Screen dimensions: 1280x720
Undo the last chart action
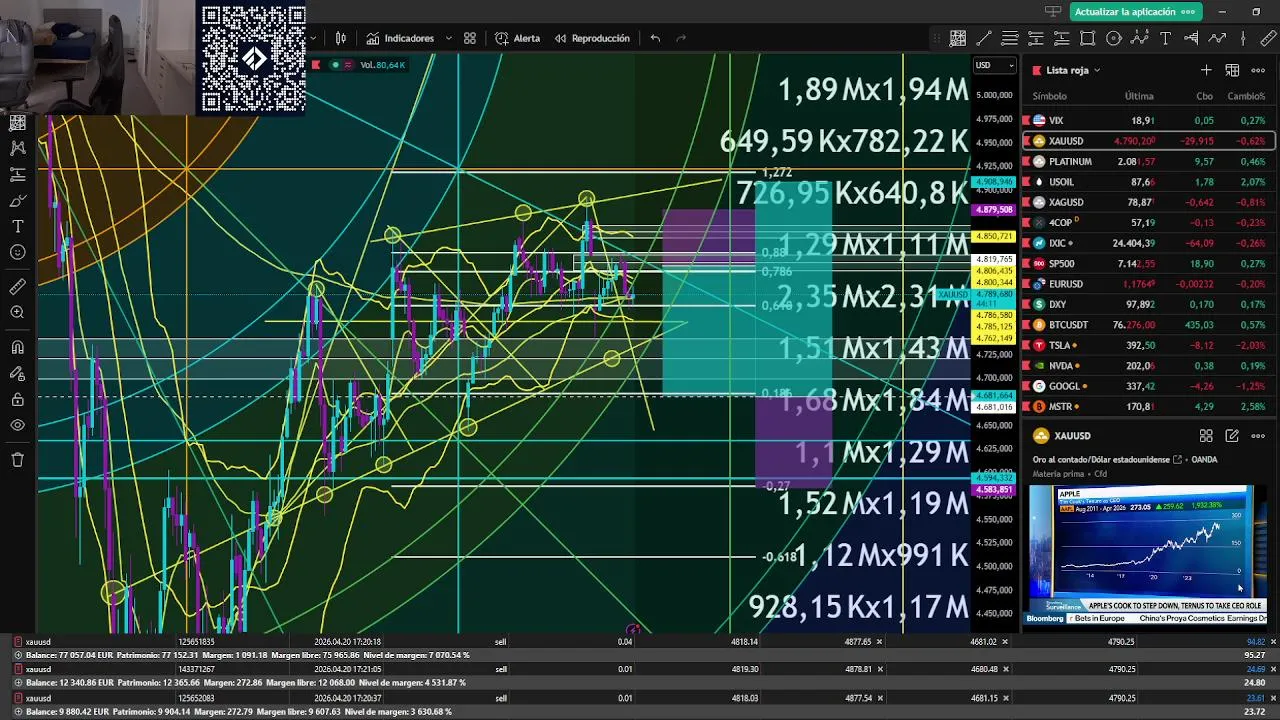click(655, 38)
